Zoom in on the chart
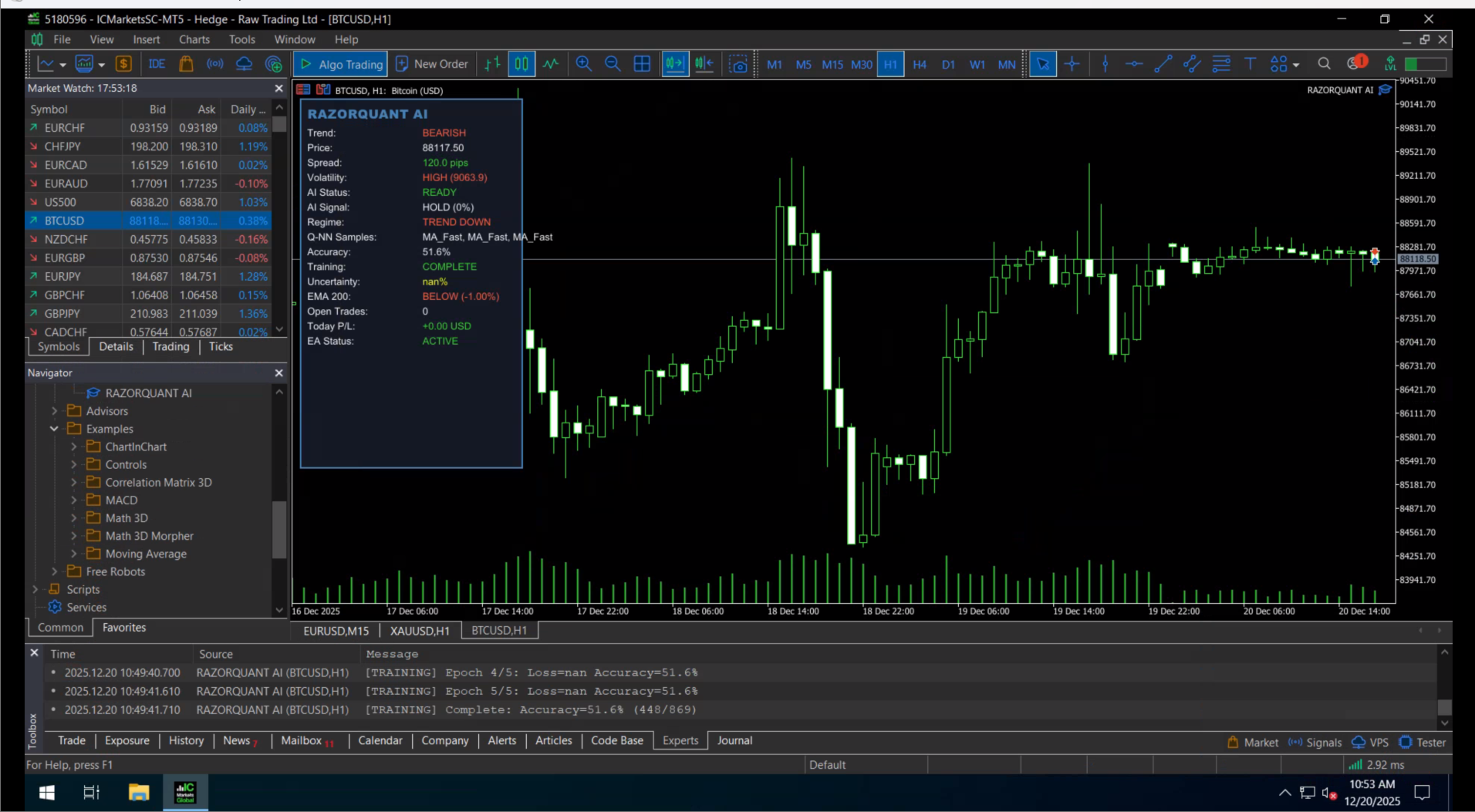 click(x=584, y=64)
